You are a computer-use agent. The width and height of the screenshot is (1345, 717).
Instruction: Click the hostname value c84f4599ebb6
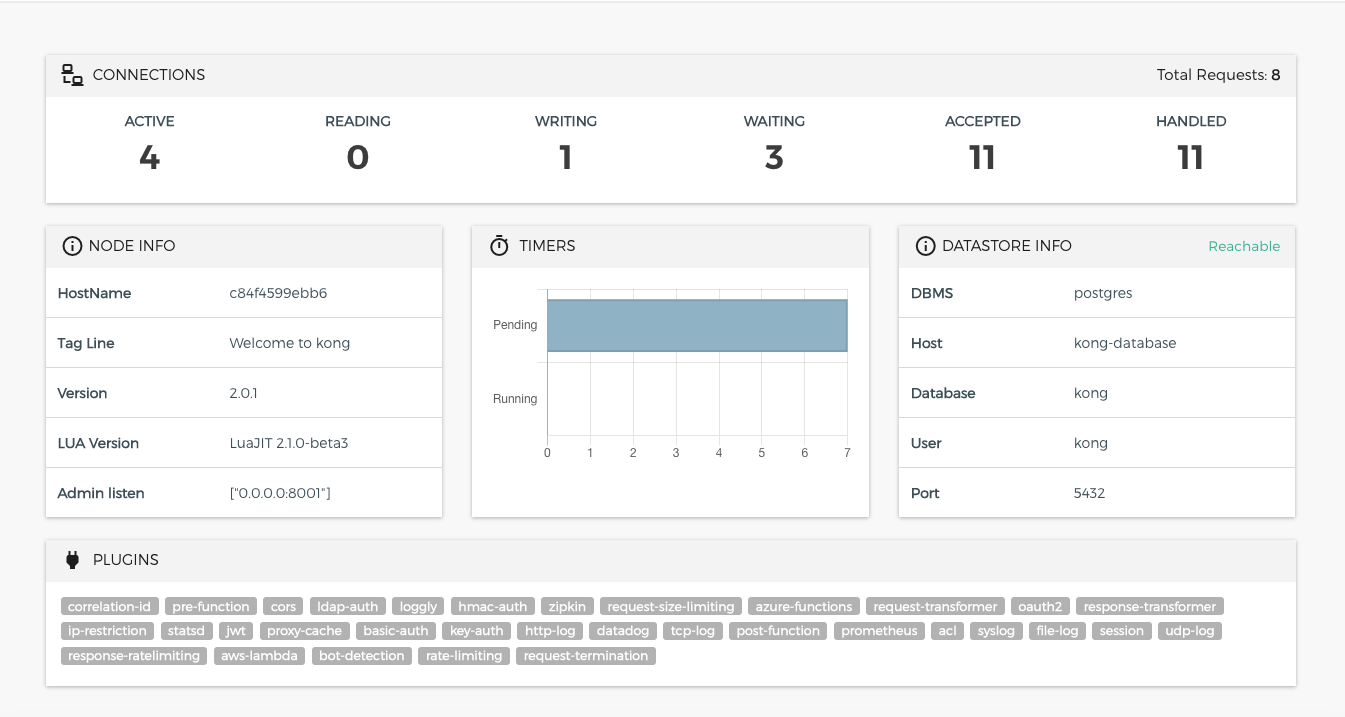(x=278, y=294)
